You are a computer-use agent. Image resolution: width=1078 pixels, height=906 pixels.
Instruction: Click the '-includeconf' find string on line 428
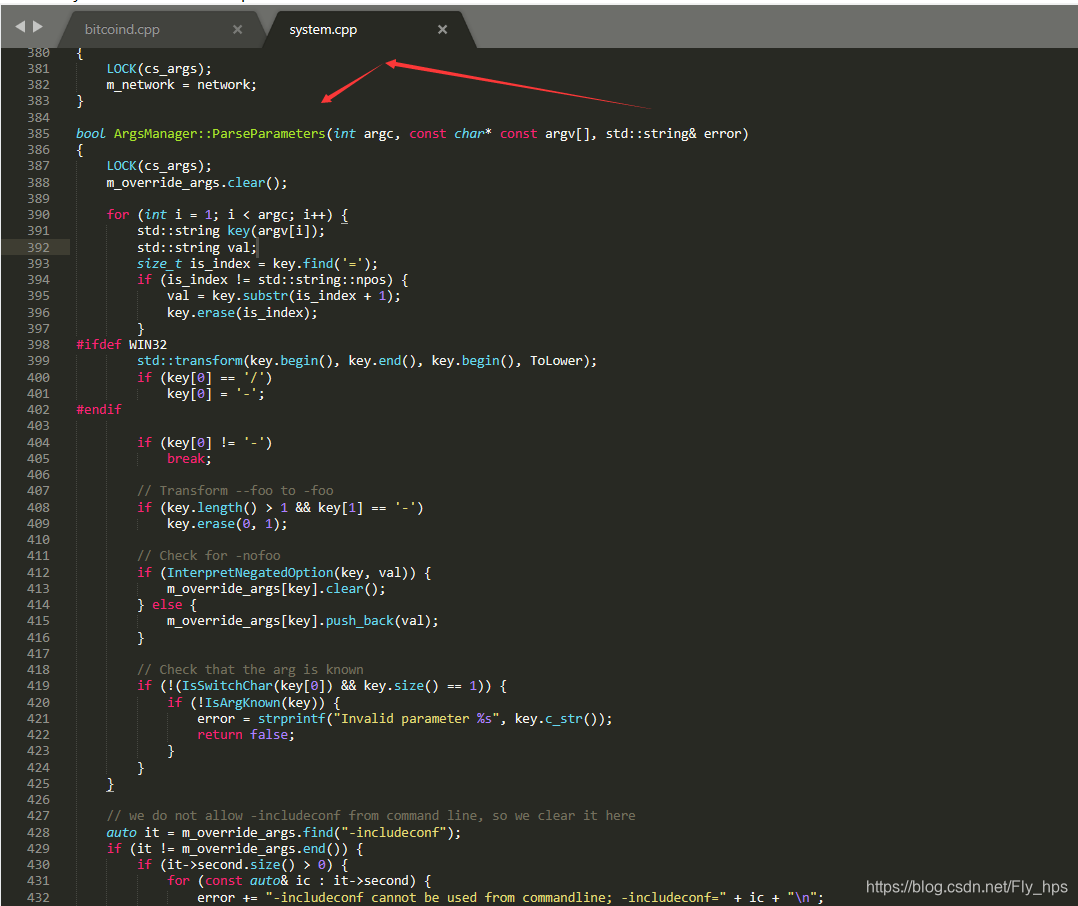393,832
